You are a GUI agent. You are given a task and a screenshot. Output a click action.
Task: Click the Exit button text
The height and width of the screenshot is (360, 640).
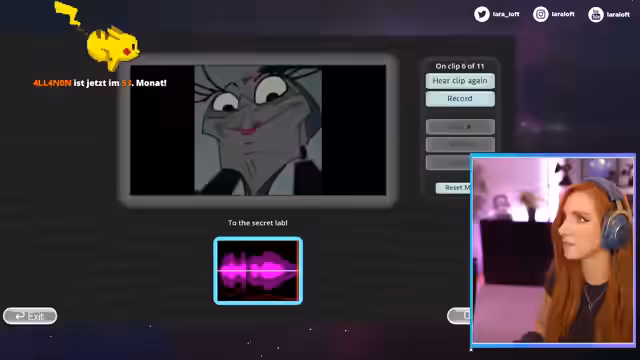36,316
